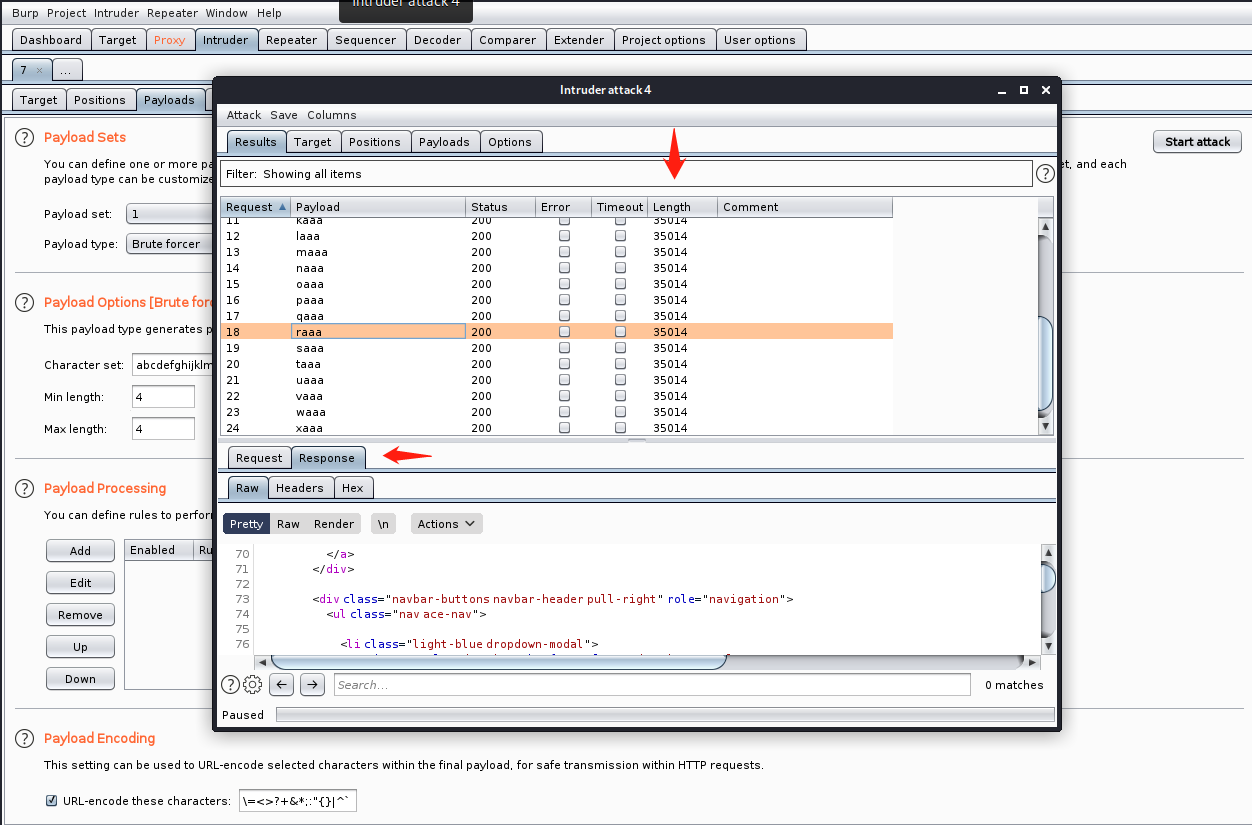The height and width of the screenshot is (825, 1252).
Task: Click the URL-encode characters field
Action: click(297, 801)
